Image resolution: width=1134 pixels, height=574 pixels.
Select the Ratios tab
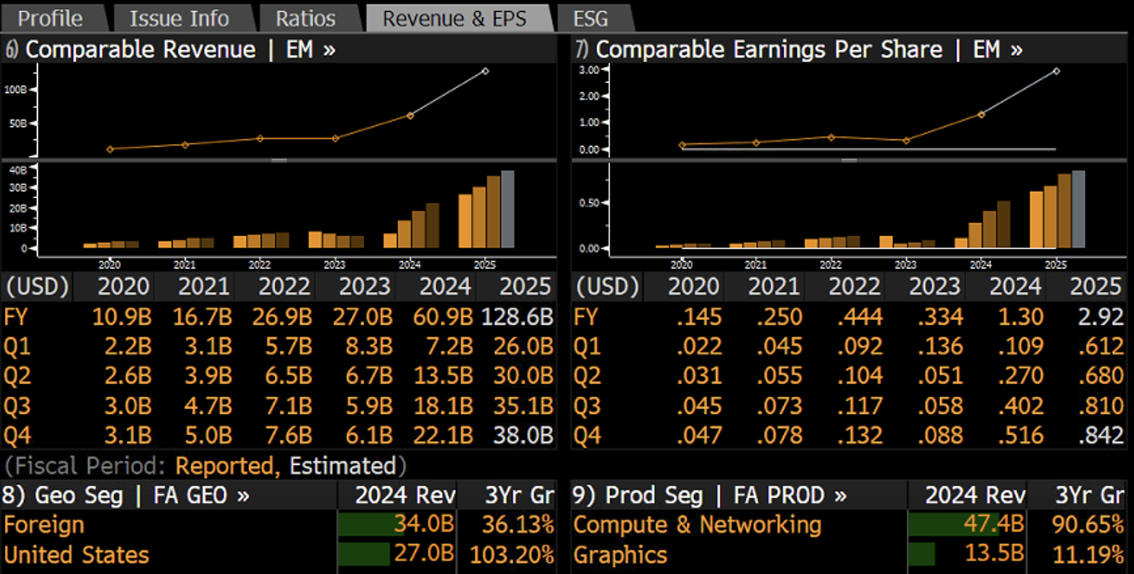(305, 18)
